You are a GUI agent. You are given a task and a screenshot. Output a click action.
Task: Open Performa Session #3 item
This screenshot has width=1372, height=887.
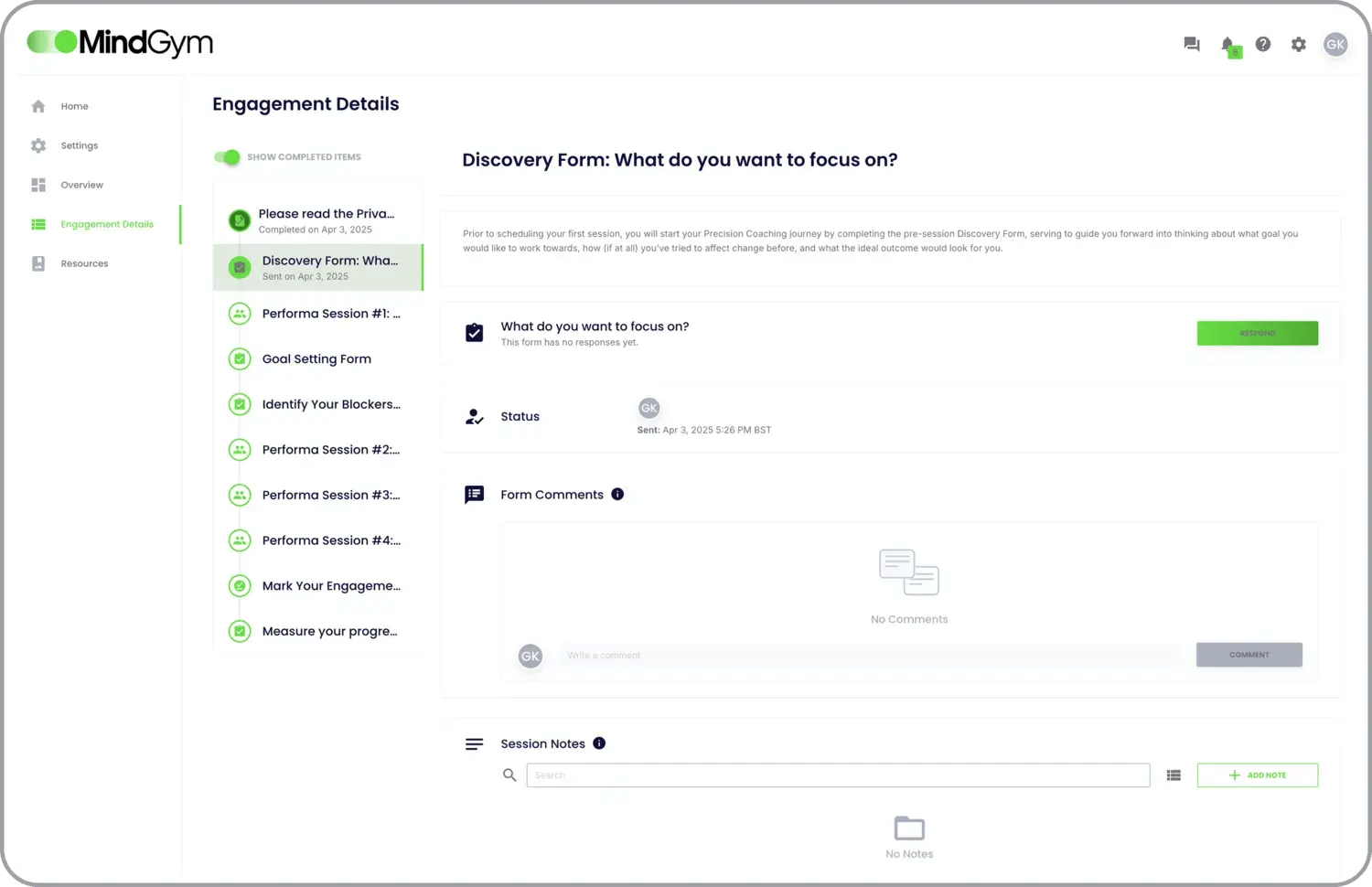pyautogui.click(x=318, y=496)
